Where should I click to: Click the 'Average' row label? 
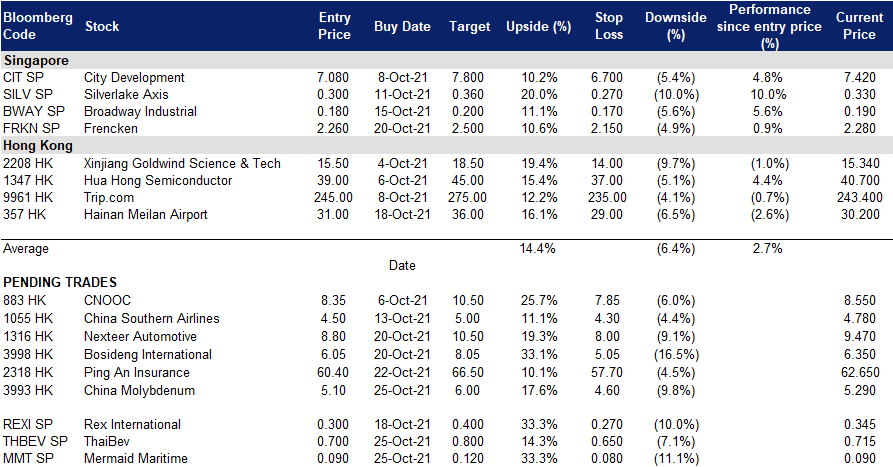[x=26, y=249]
